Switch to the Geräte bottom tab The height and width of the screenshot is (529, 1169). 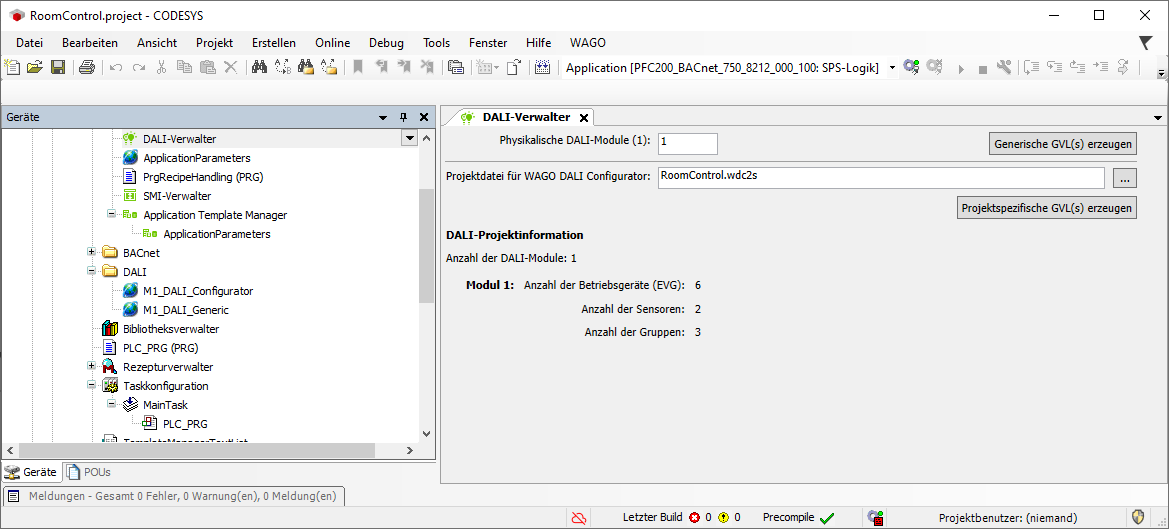(x=31, y=472)
